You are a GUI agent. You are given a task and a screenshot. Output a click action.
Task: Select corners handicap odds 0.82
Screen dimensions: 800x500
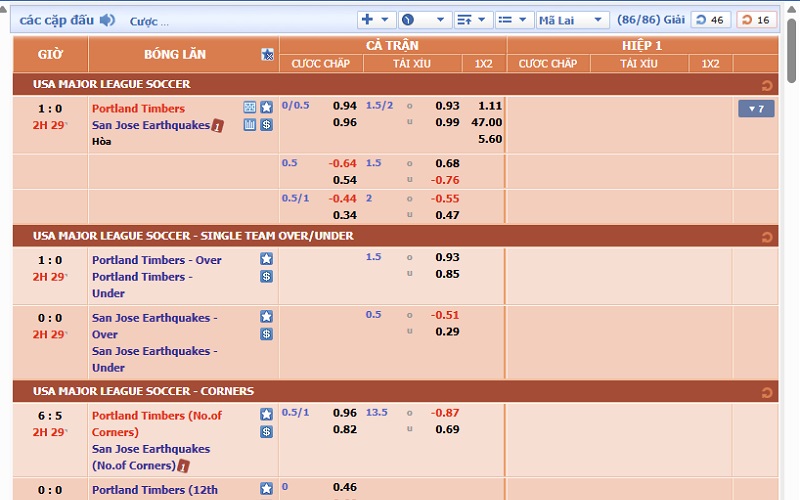[x=344, y=430]
